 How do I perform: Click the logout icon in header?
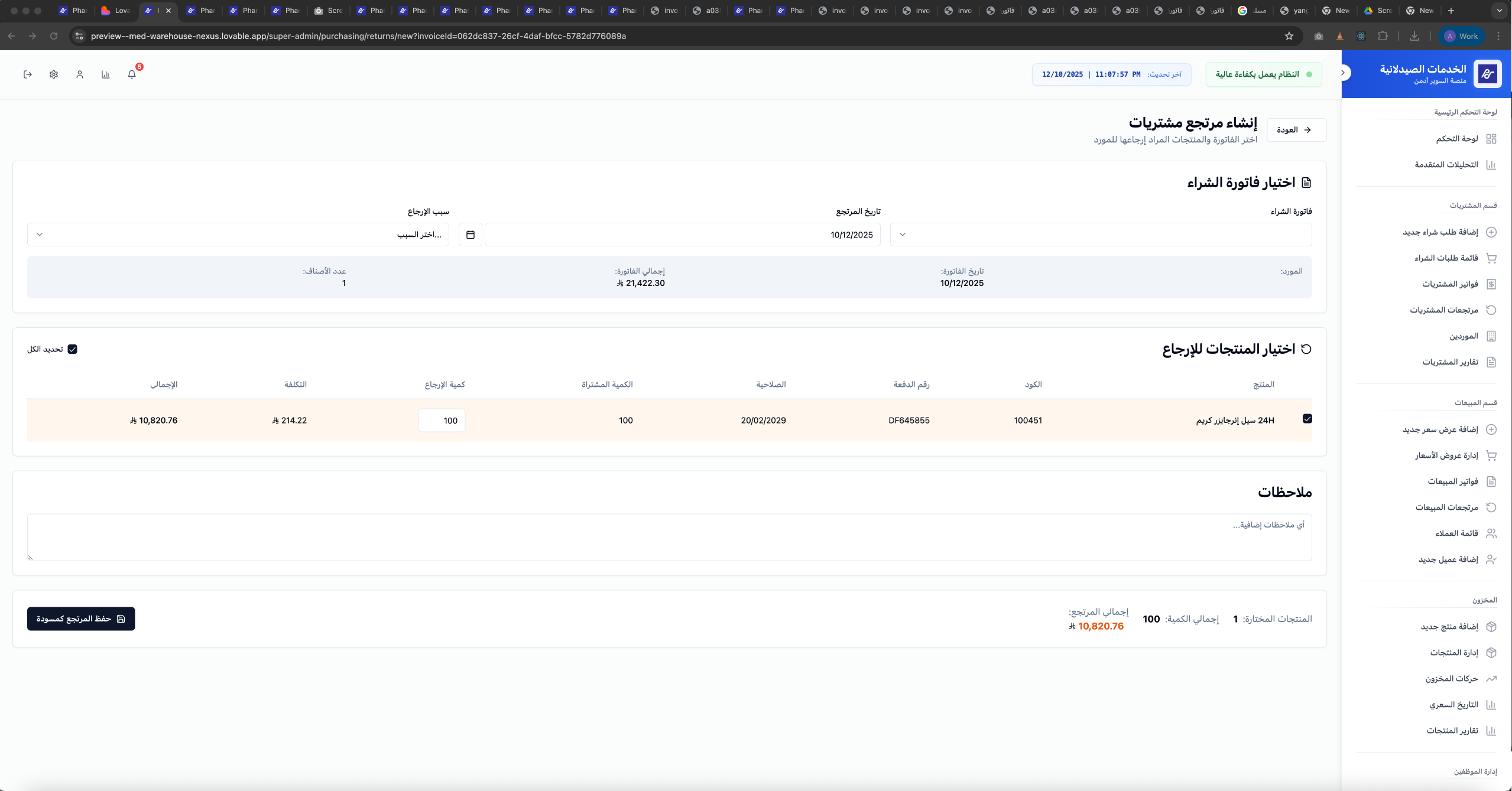click(28, 74)
